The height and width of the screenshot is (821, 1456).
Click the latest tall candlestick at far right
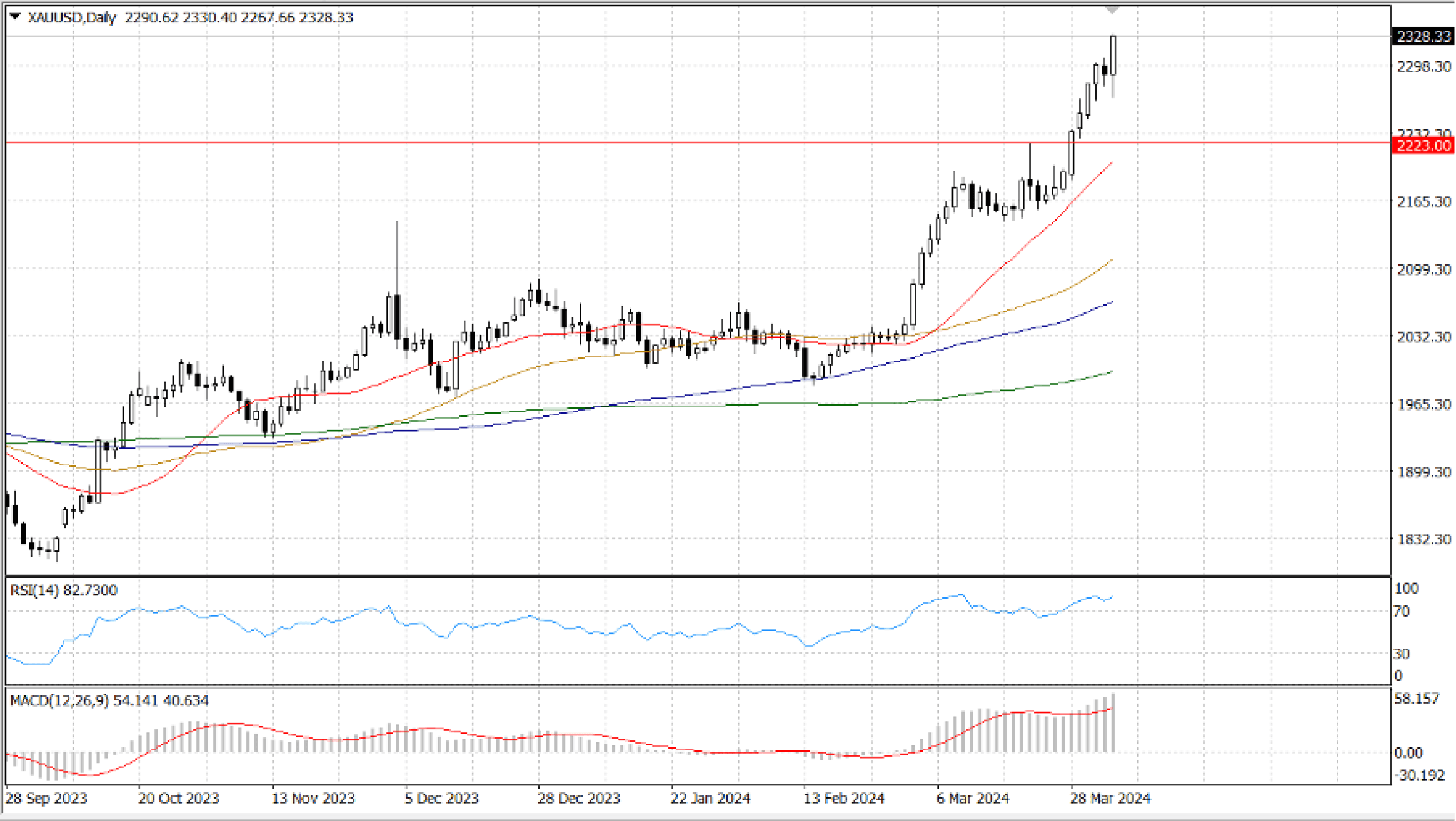point(1113,56)
